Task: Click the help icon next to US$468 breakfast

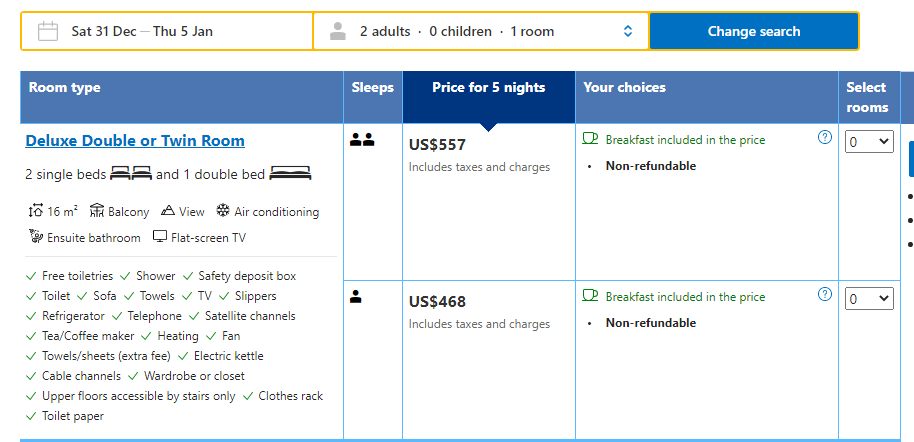Action: (x=825, y=294)
